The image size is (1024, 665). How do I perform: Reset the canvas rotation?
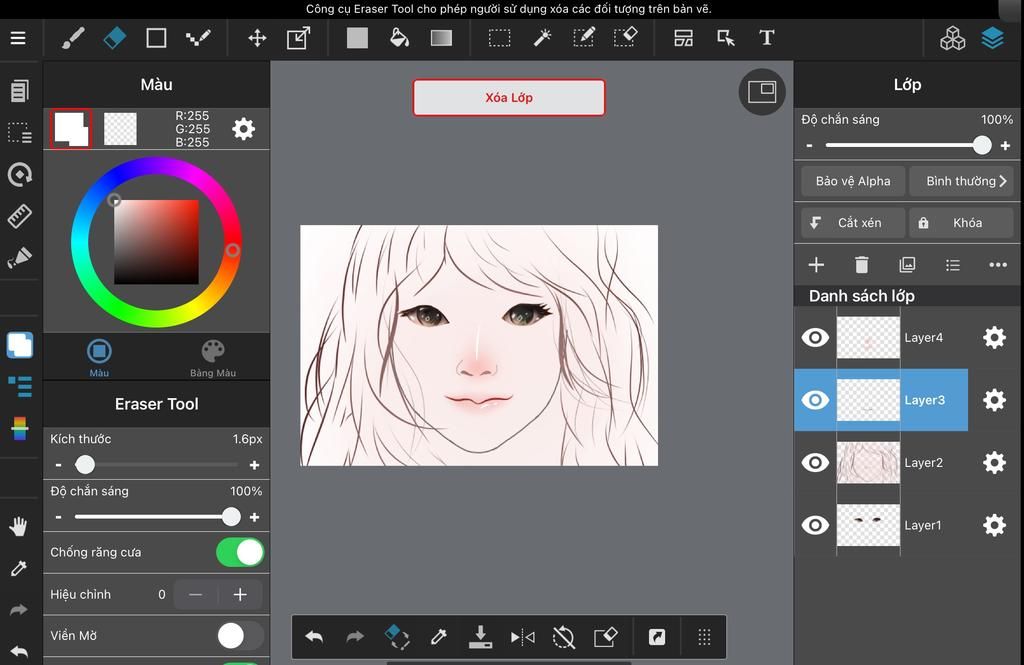coord(564,637)
